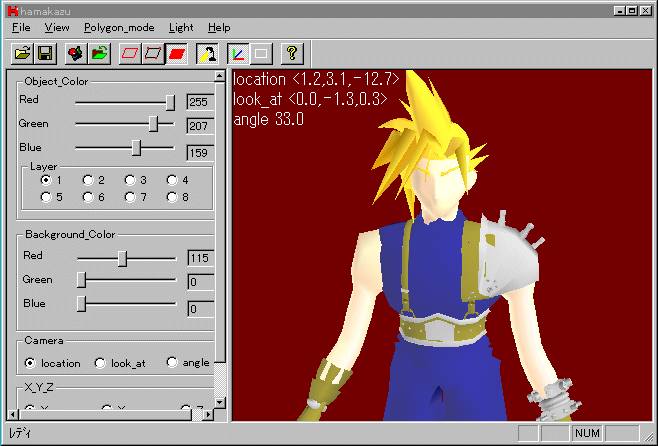The image size is (658, 446).
Task: Select Layer 2 radio button
Action: [x=88, y=180]
